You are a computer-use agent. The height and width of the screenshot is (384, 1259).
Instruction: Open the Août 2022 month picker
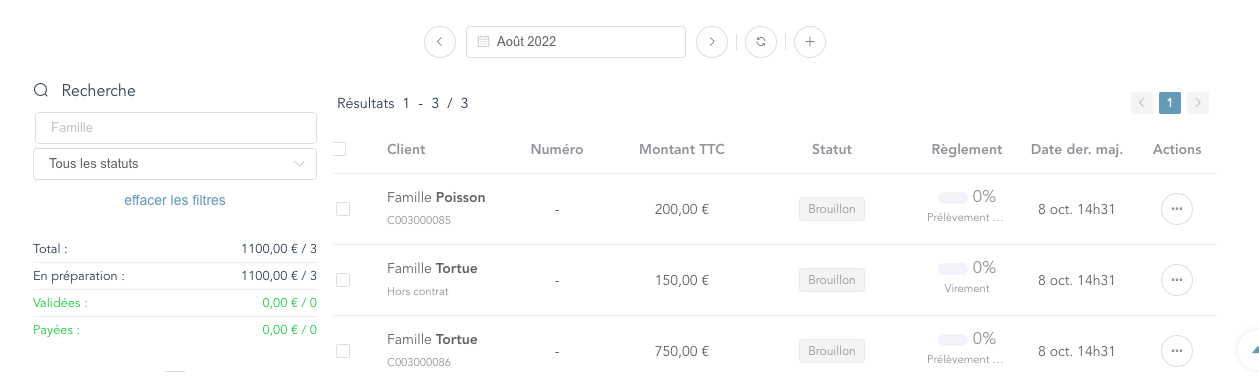pyautogui.click(x=576, y=42)
